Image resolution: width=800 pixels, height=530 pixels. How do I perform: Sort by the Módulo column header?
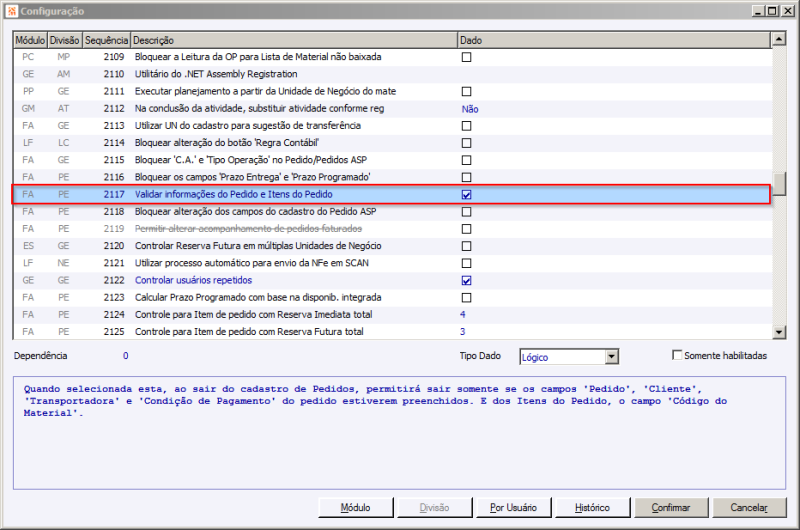pyautogui.click(x=30, y=40)
